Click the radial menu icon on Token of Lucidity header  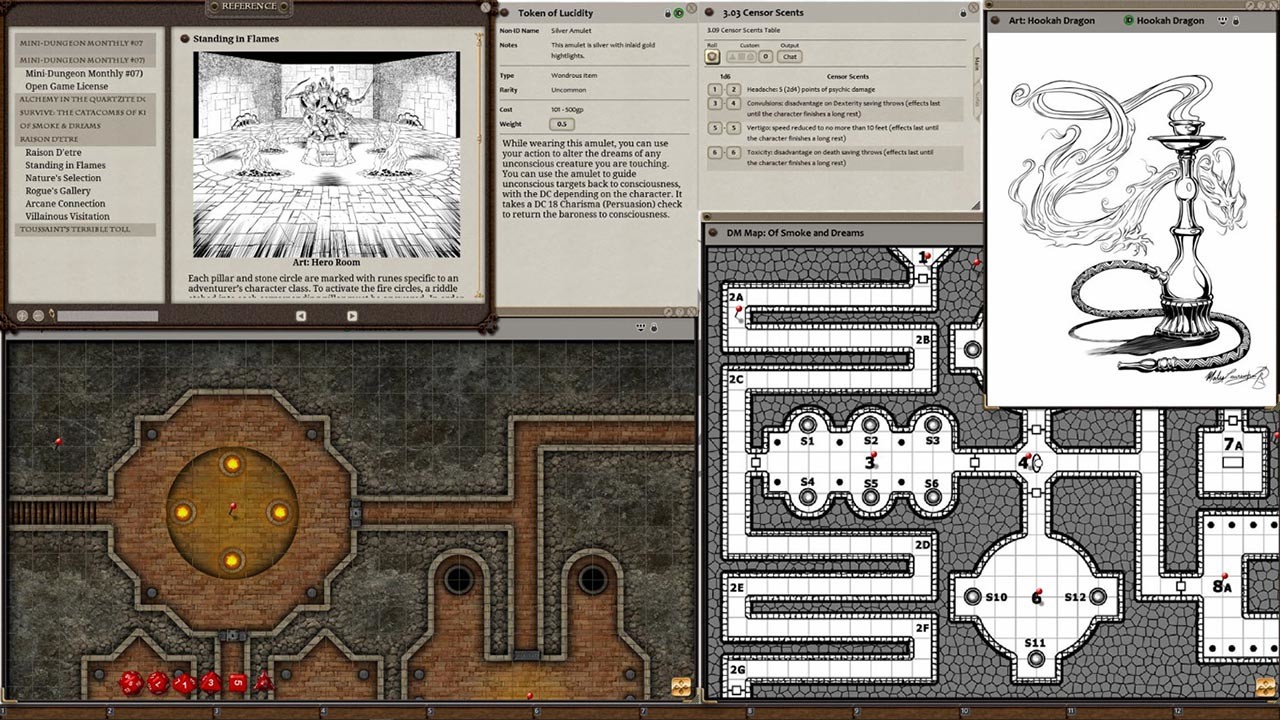tap(506, 13)
